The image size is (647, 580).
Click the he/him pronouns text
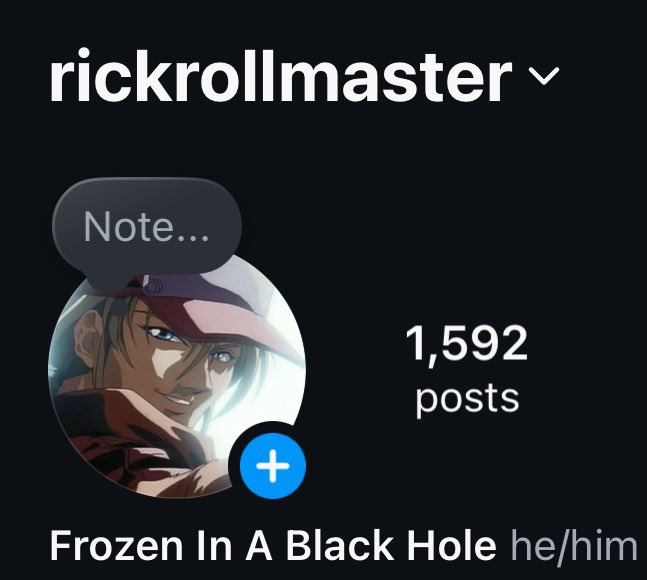coord(574,545)
